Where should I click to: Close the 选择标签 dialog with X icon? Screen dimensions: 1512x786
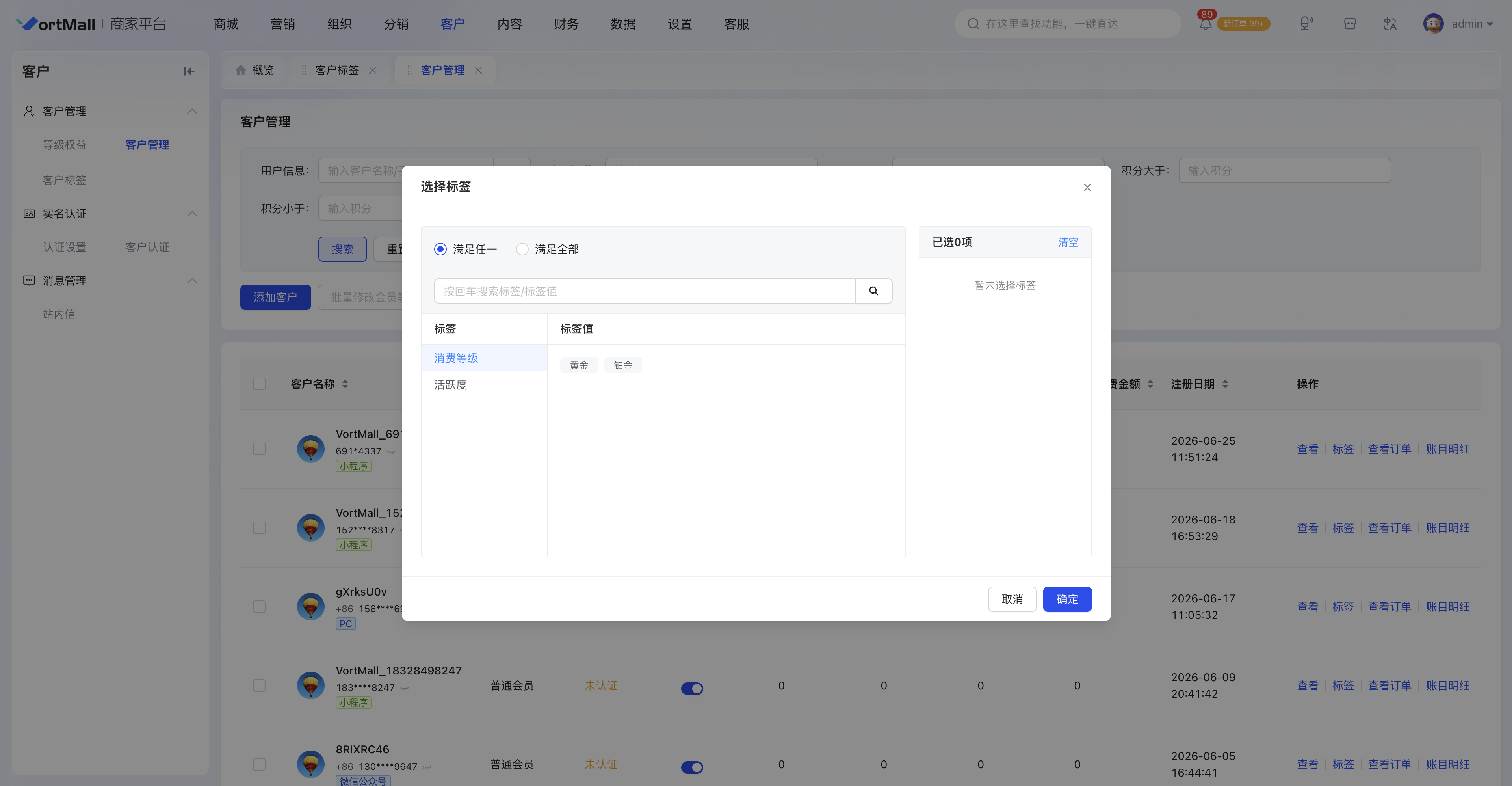(x=1087, y=187)
